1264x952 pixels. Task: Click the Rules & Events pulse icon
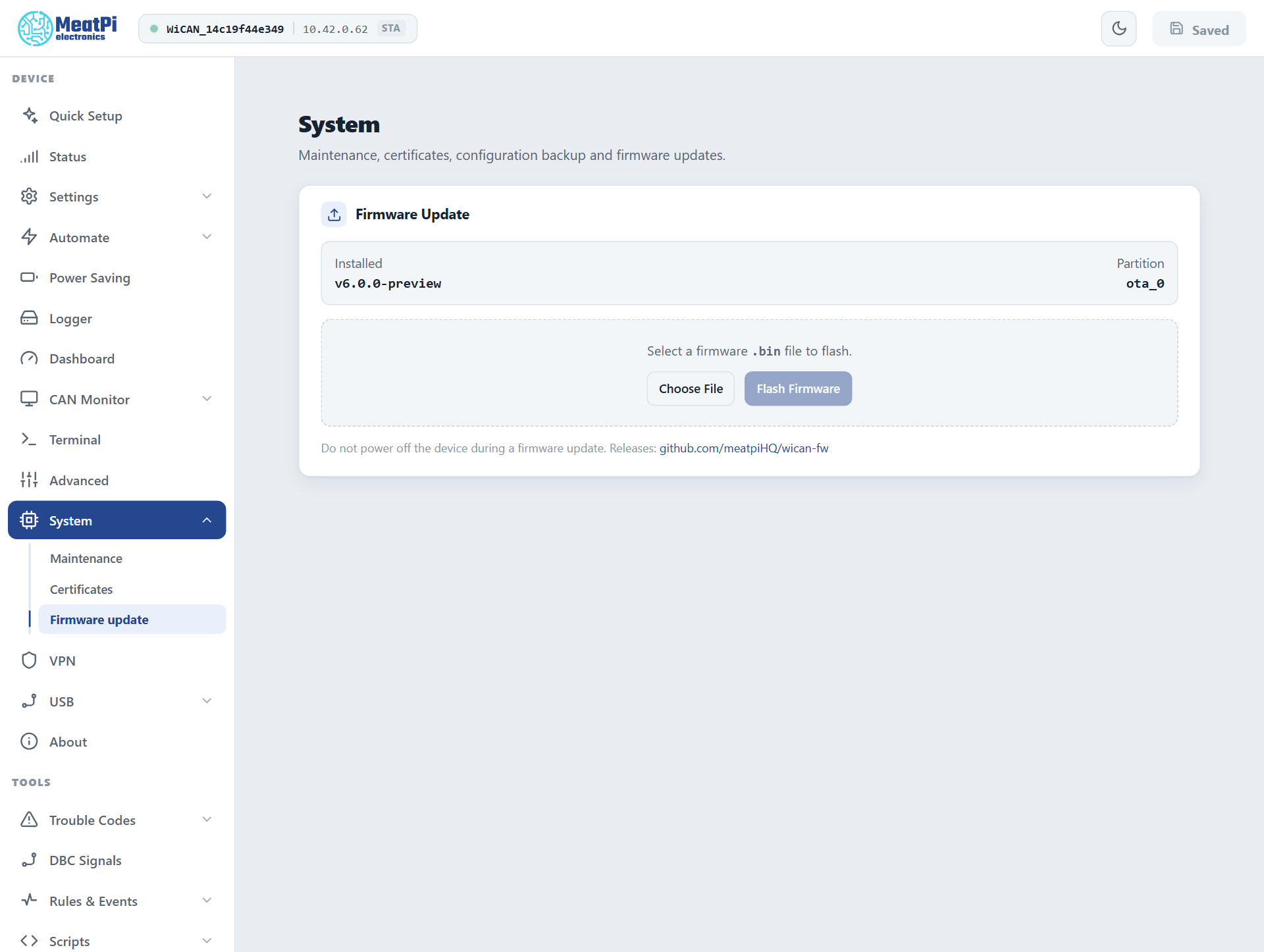(x=30, y=901)
